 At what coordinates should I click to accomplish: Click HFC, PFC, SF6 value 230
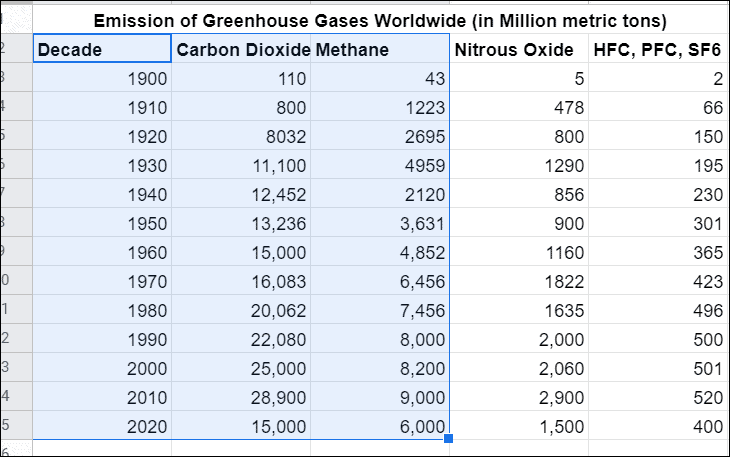click(658, 194)
